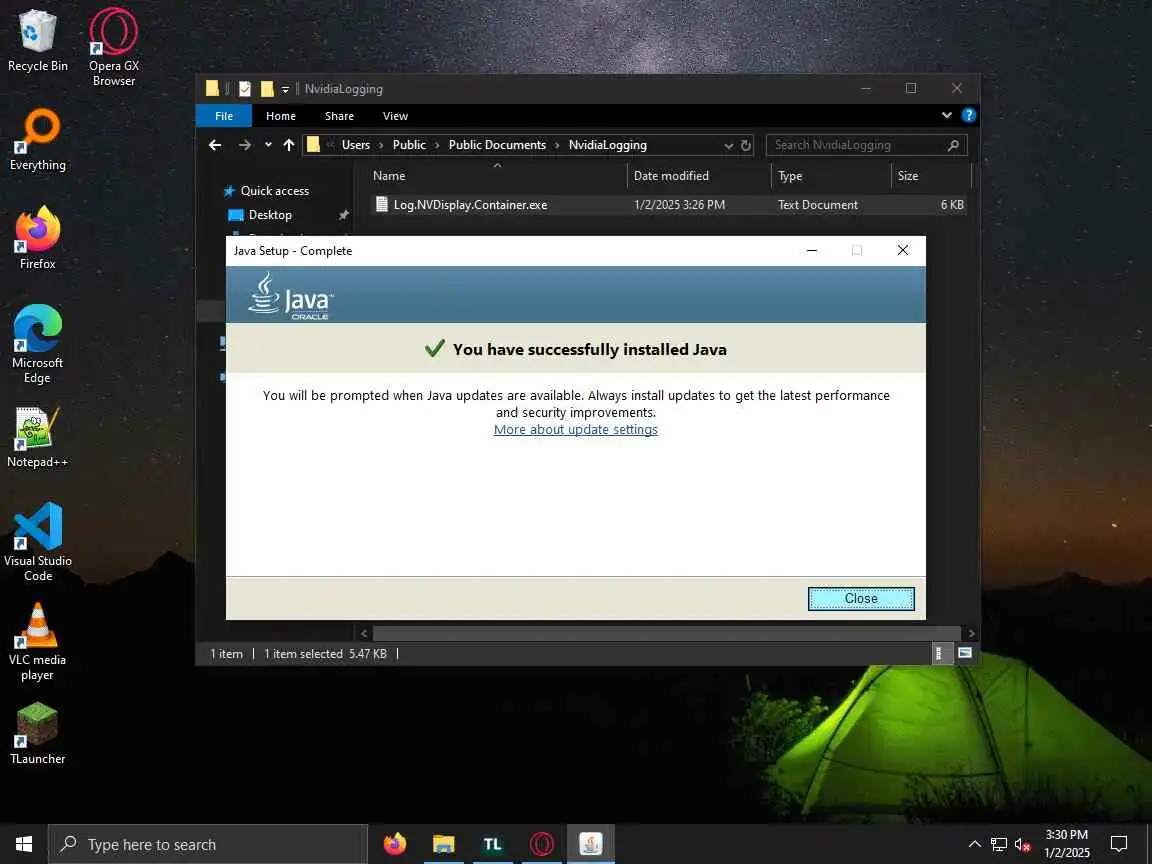Image resolution: width=1152 pixels, height=864 pixels.
Task: Open the Home ribbon tab
Action: pyautogui.click(x=281, y=116)
